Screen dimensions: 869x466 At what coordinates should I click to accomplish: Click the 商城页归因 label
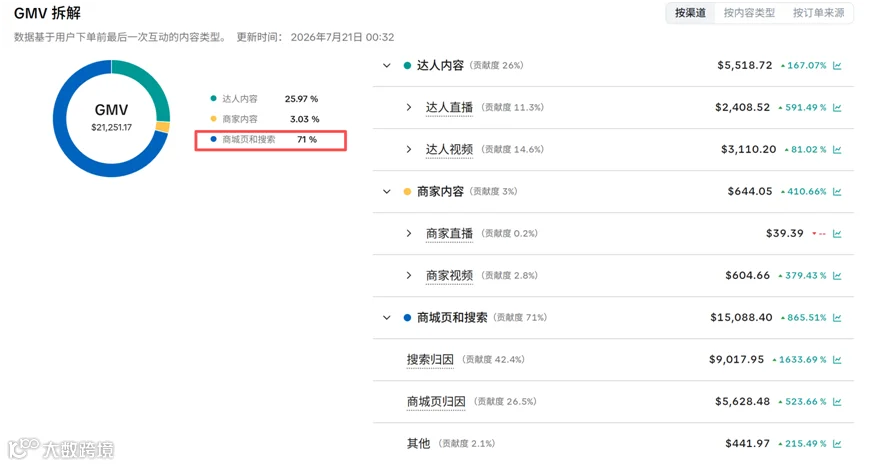436,402
